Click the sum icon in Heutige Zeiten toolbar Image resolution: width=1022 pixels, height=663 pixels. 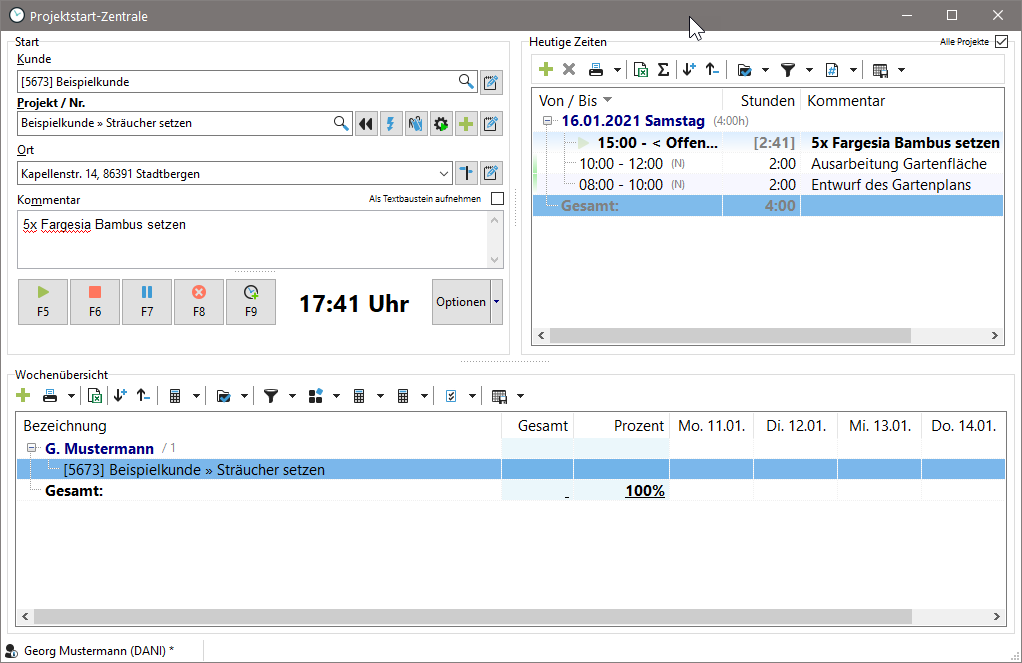(663, 70)
